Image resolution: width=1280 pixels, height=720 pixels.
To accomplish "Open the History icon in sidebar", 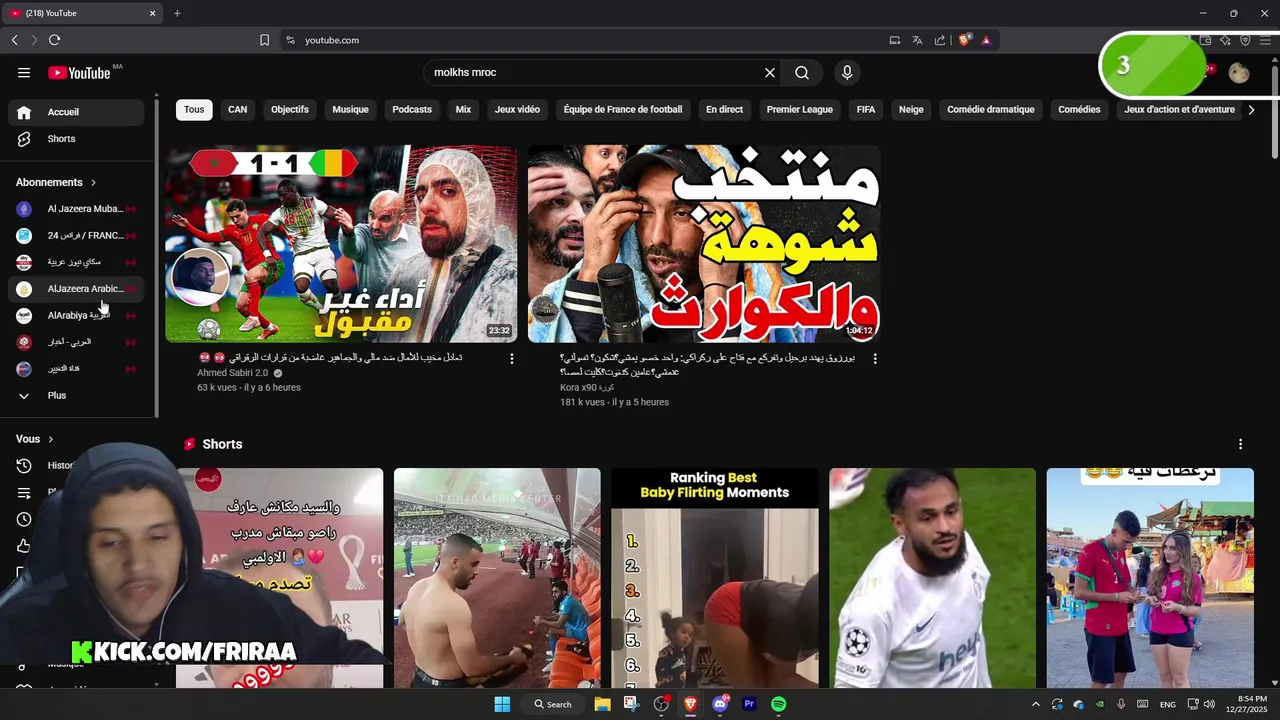I will point(24,465).
